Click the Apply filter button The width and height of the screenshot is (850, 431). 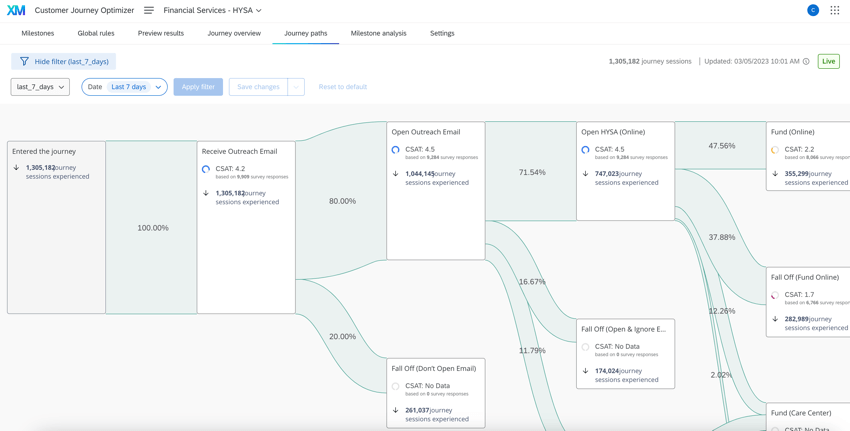click(198, 87)
